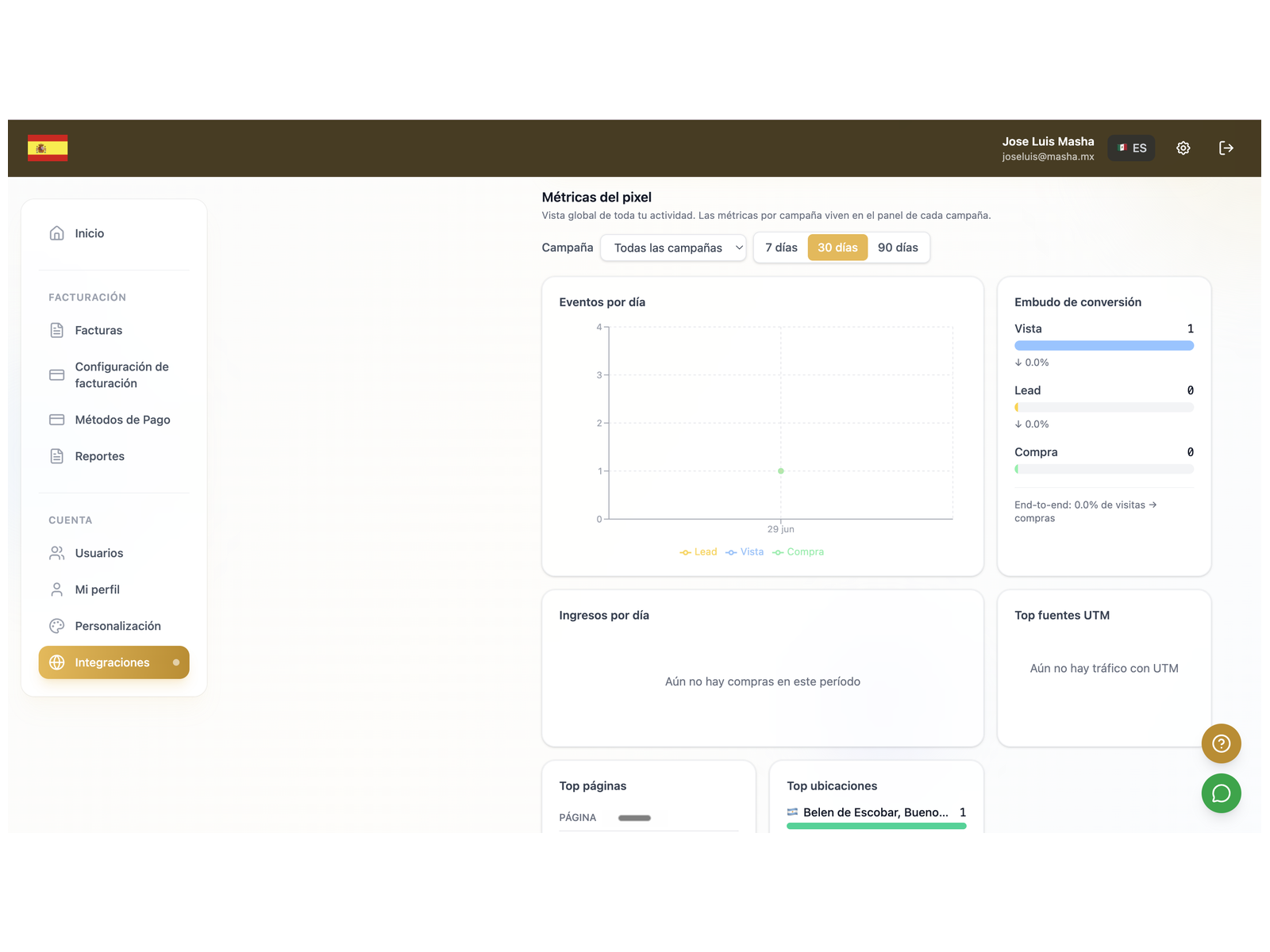1270x952 pixels.
Task: Select the 90 días range
Action: tap(898, 248)
